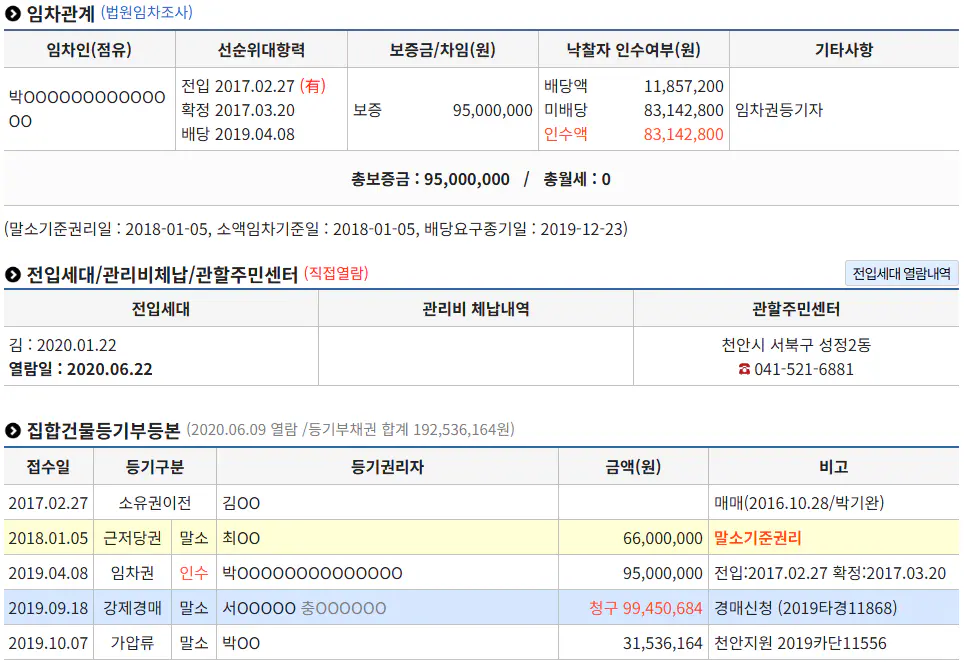Screen dimensions: 964x663
Task: Open the 법원임차조사 link
Action: (x=146, y=12)
